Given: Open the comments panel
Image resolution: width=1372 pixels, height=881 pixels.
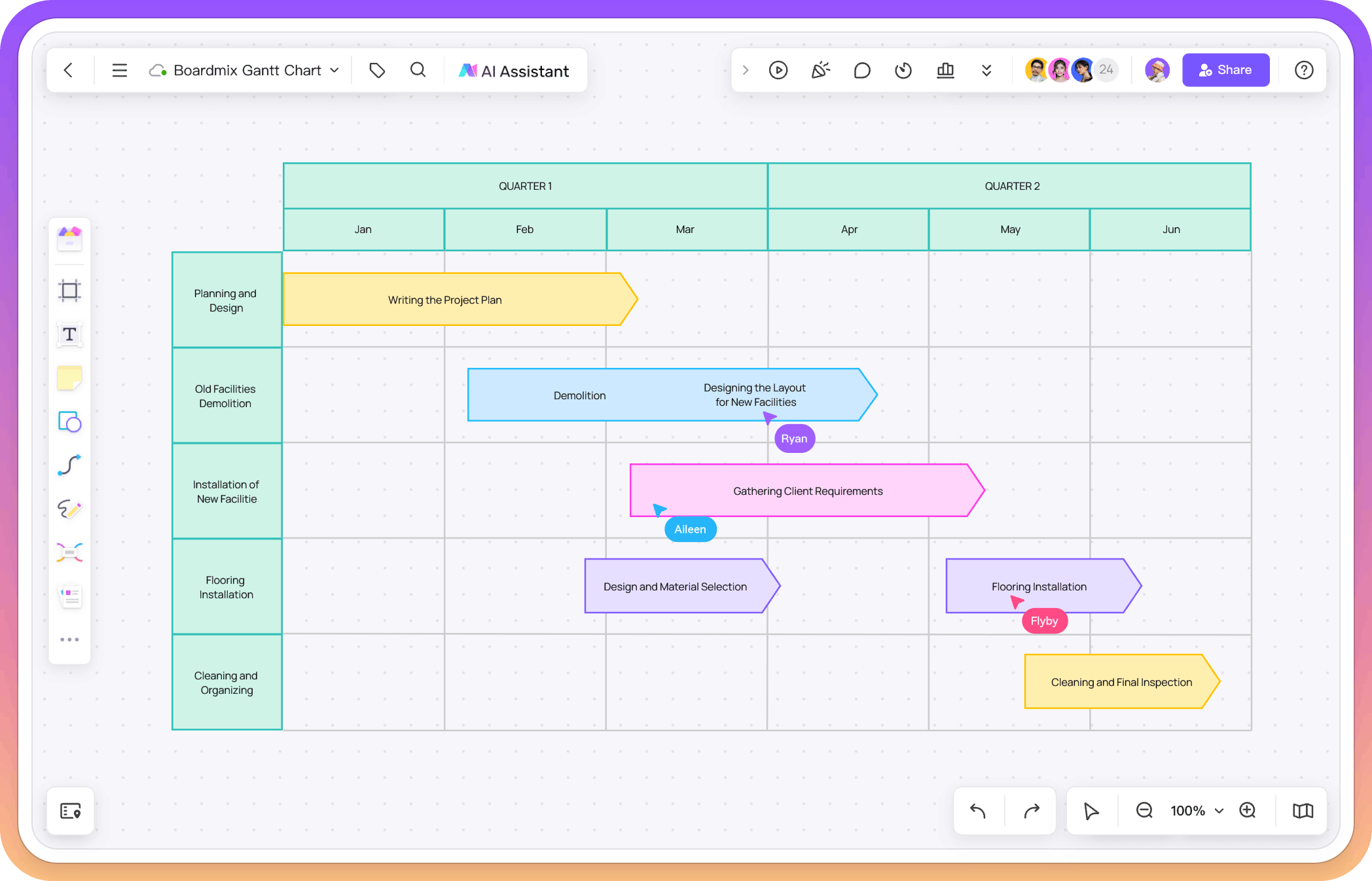Looking at the screenshot, I should pos(862,69).
